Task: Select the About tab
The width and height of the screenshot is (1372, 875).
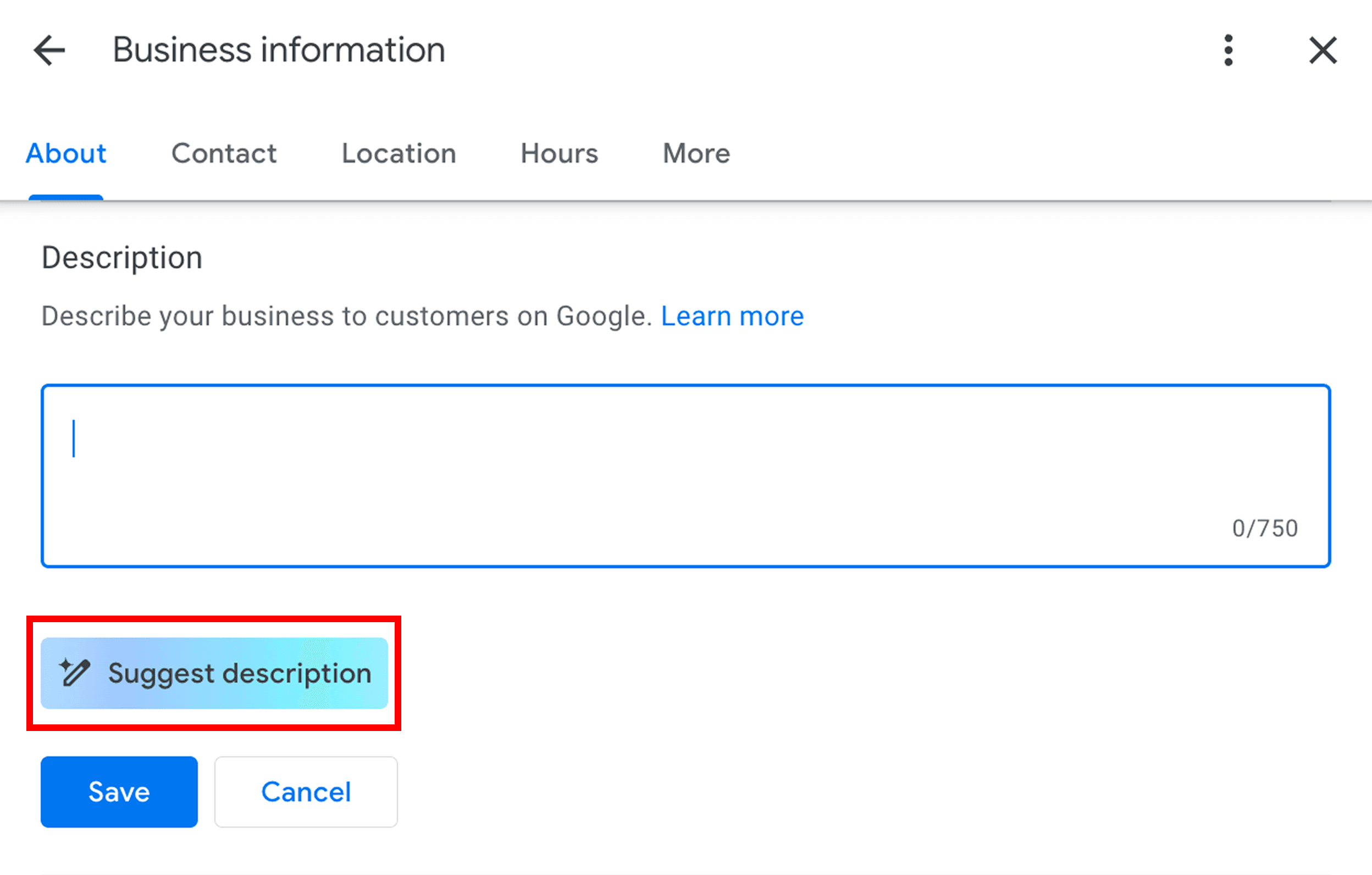Action: (66, 153)
